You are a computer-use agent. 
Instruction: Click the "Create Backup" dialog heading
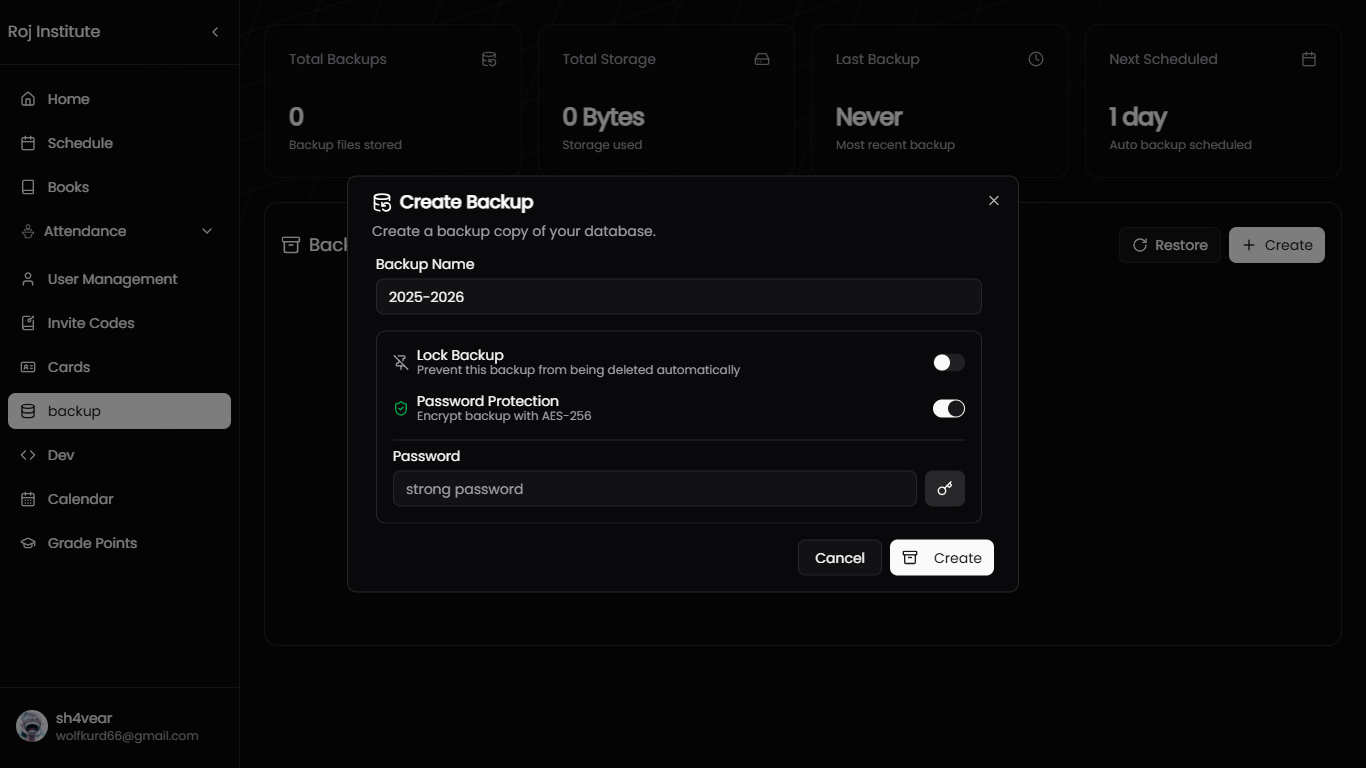466,202
